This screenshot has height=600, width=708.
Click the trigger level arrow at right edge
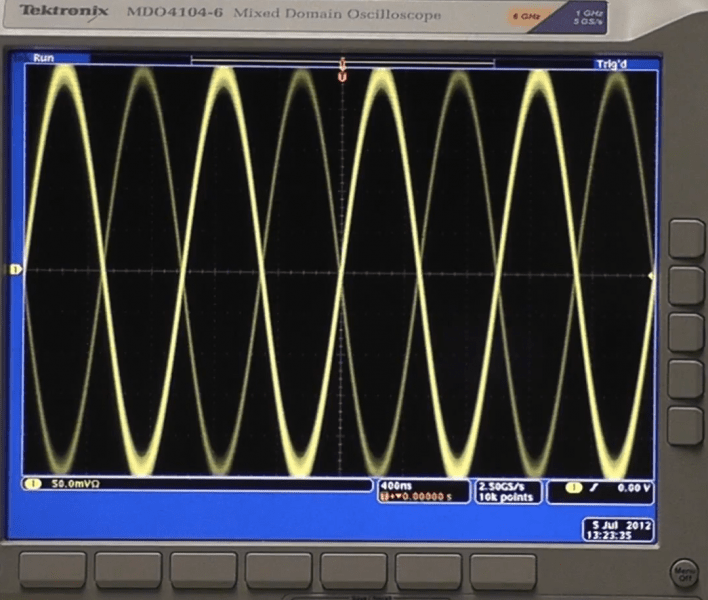pos(651,275)
